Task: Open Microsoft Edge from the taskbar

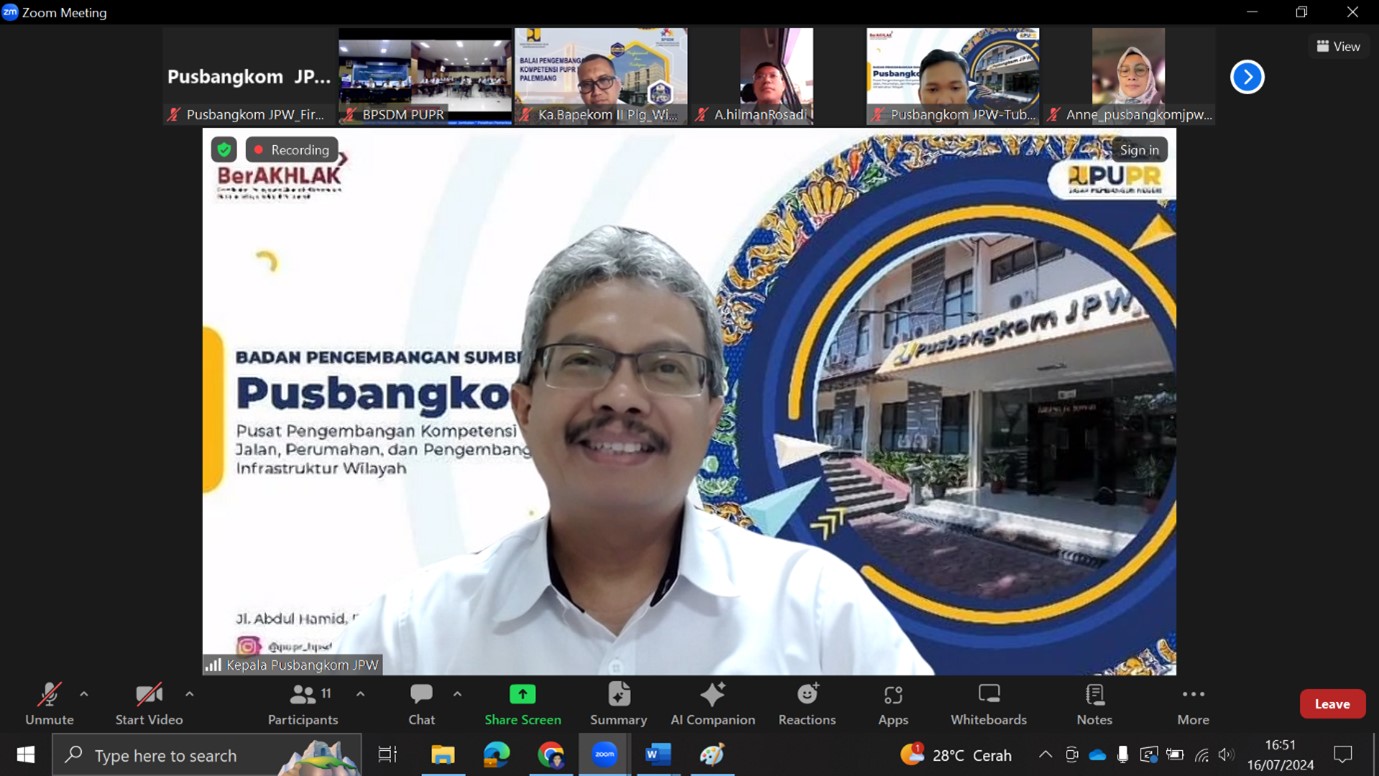Action: pyautogui.click(x=497, y=755)
